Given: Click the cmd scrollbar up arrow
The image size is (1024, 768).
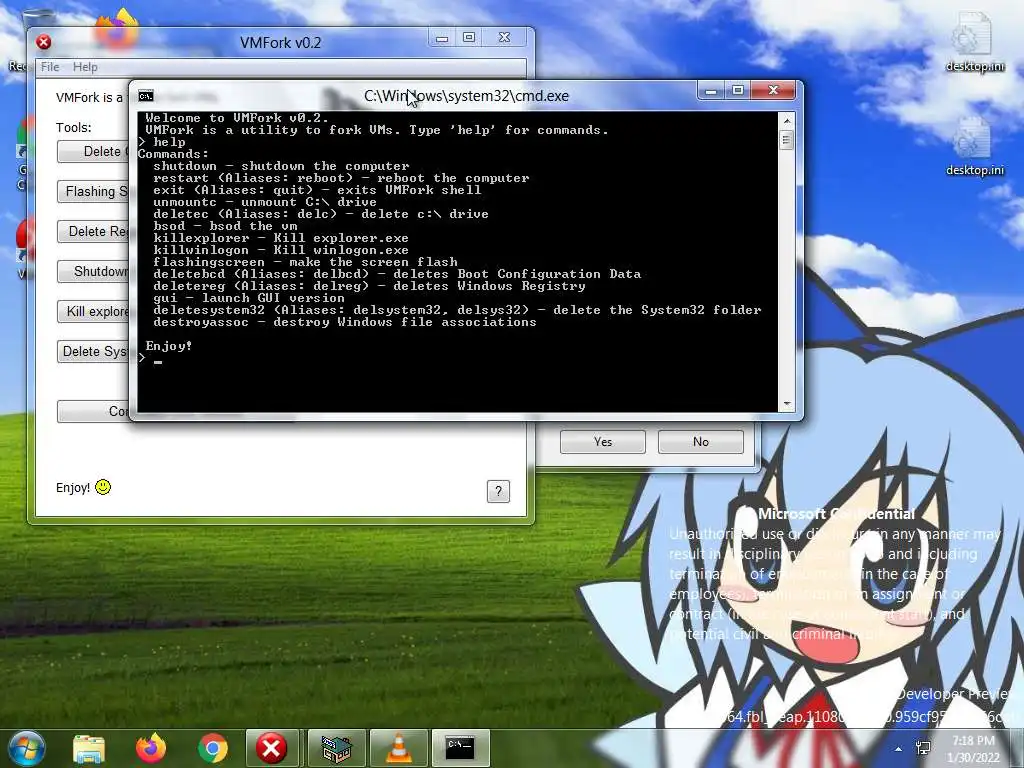Looking at the screenshot, I should (786, 121).
